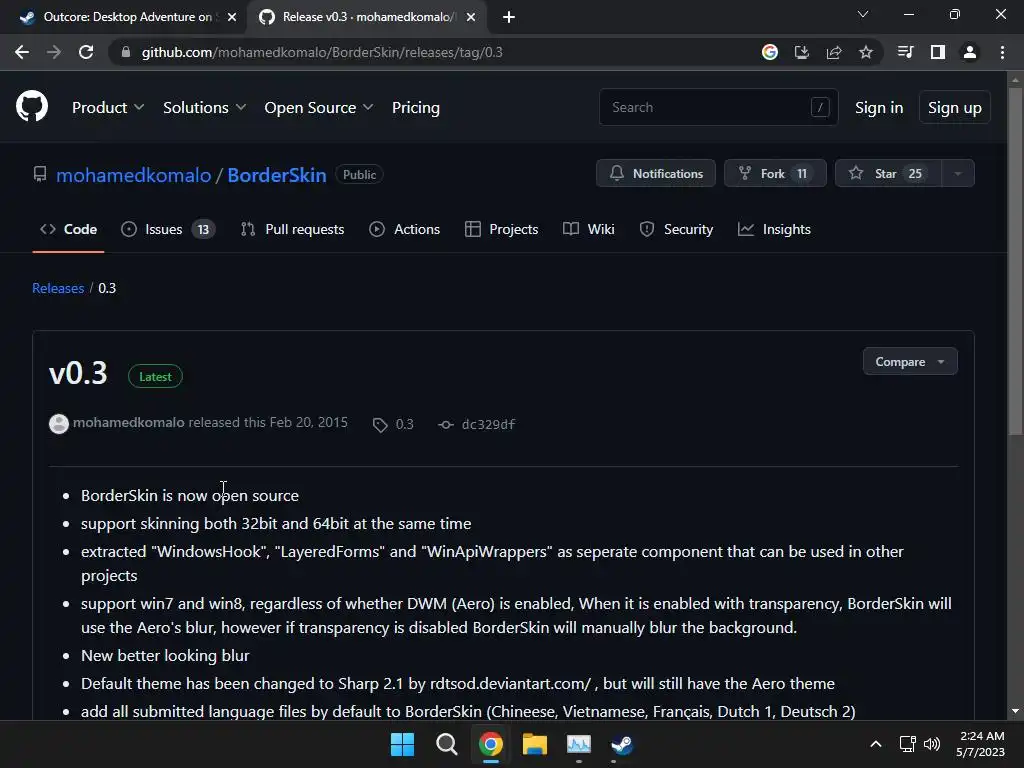
Task: Reload the current page
Action: 86,52
